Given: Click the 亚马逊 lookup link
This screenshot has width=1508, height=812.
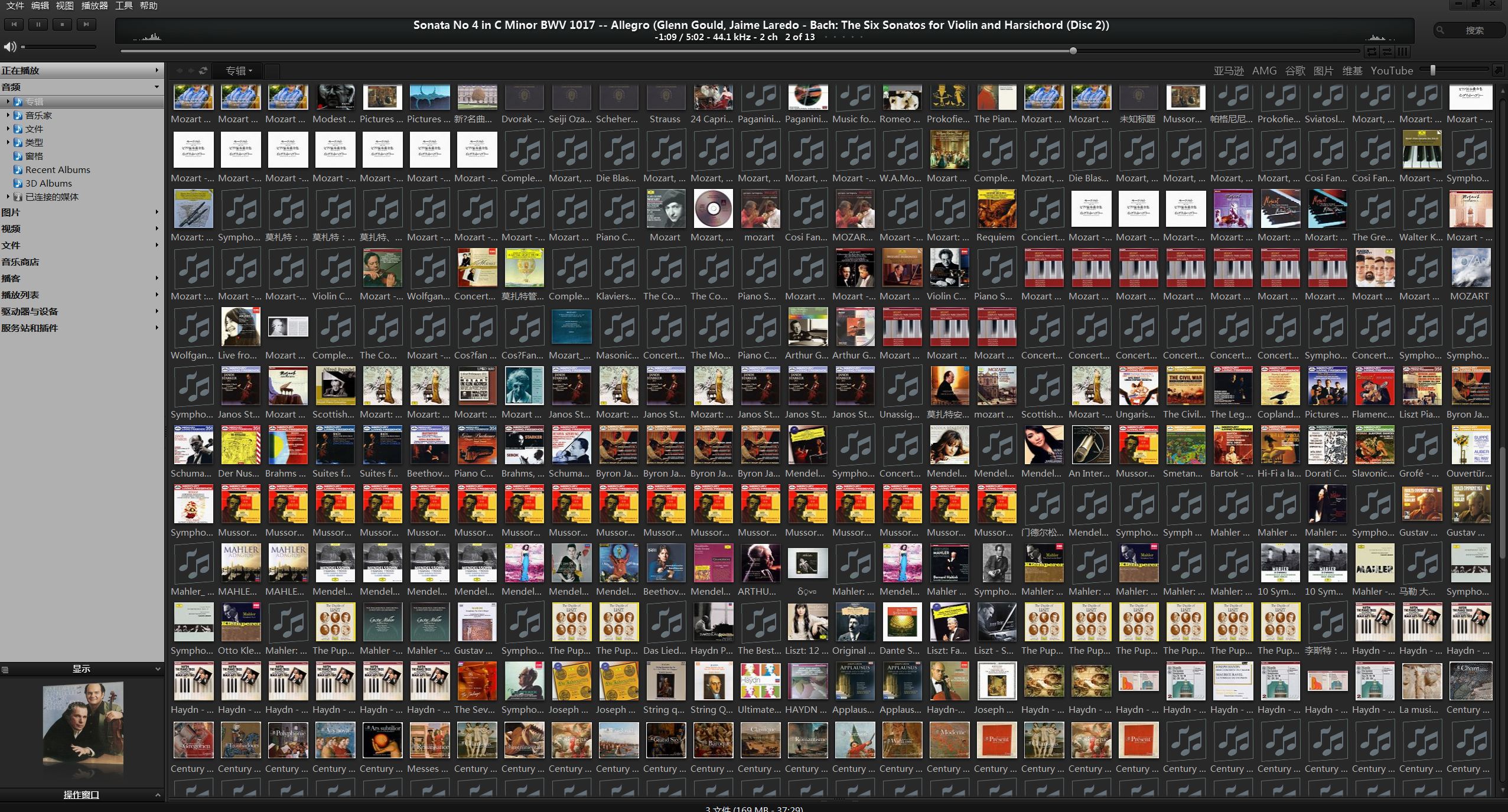Looking at the screenshot, I should click(1229, 71).
